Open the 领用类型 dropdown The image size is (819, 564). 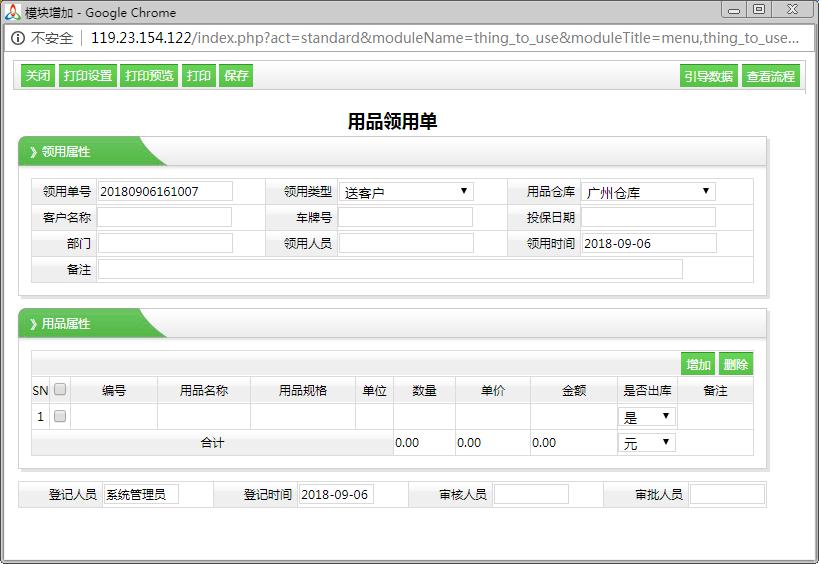click(x=406, y=191)
